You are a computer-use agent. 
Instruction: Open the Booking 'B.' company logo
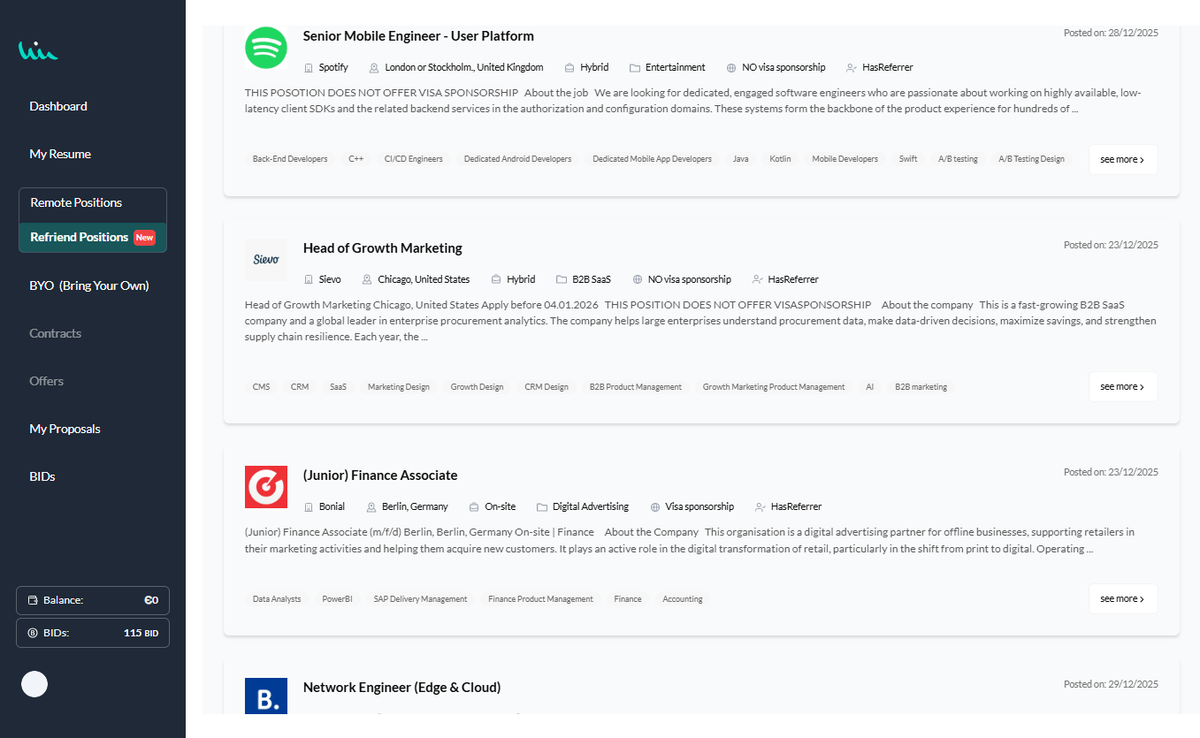click(x=266, y=696)
